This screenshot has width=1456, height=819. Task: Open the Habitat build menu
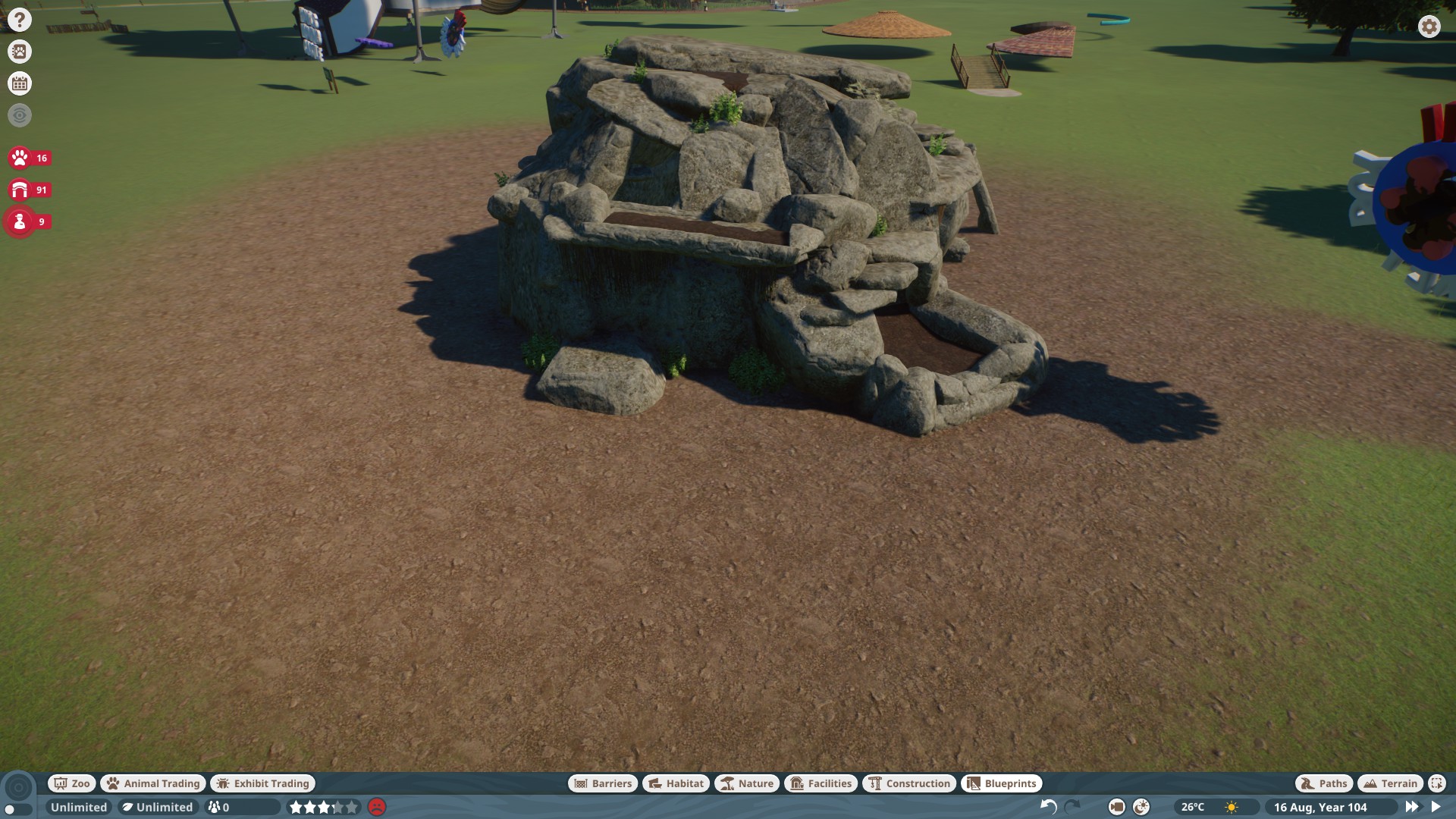click(x=676, y=783)
